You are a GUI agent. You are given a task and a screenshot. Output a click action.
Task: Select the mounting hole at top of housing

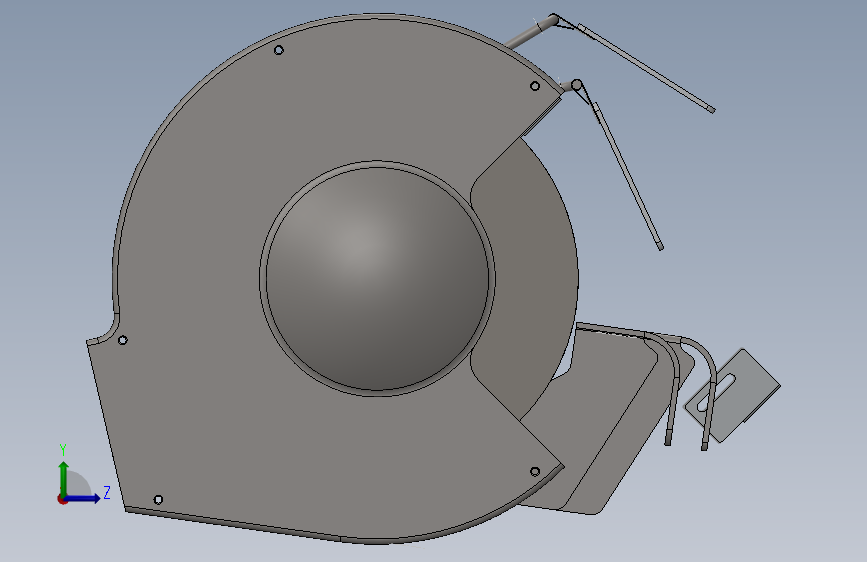[x=279, y=50]
